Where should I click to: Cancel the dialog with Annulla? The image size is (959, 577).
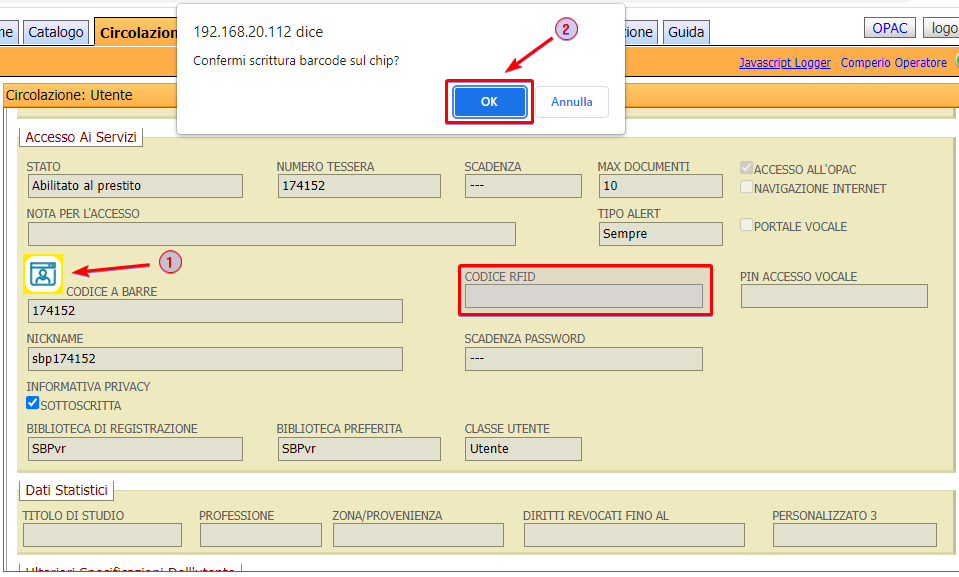(572, 102)
